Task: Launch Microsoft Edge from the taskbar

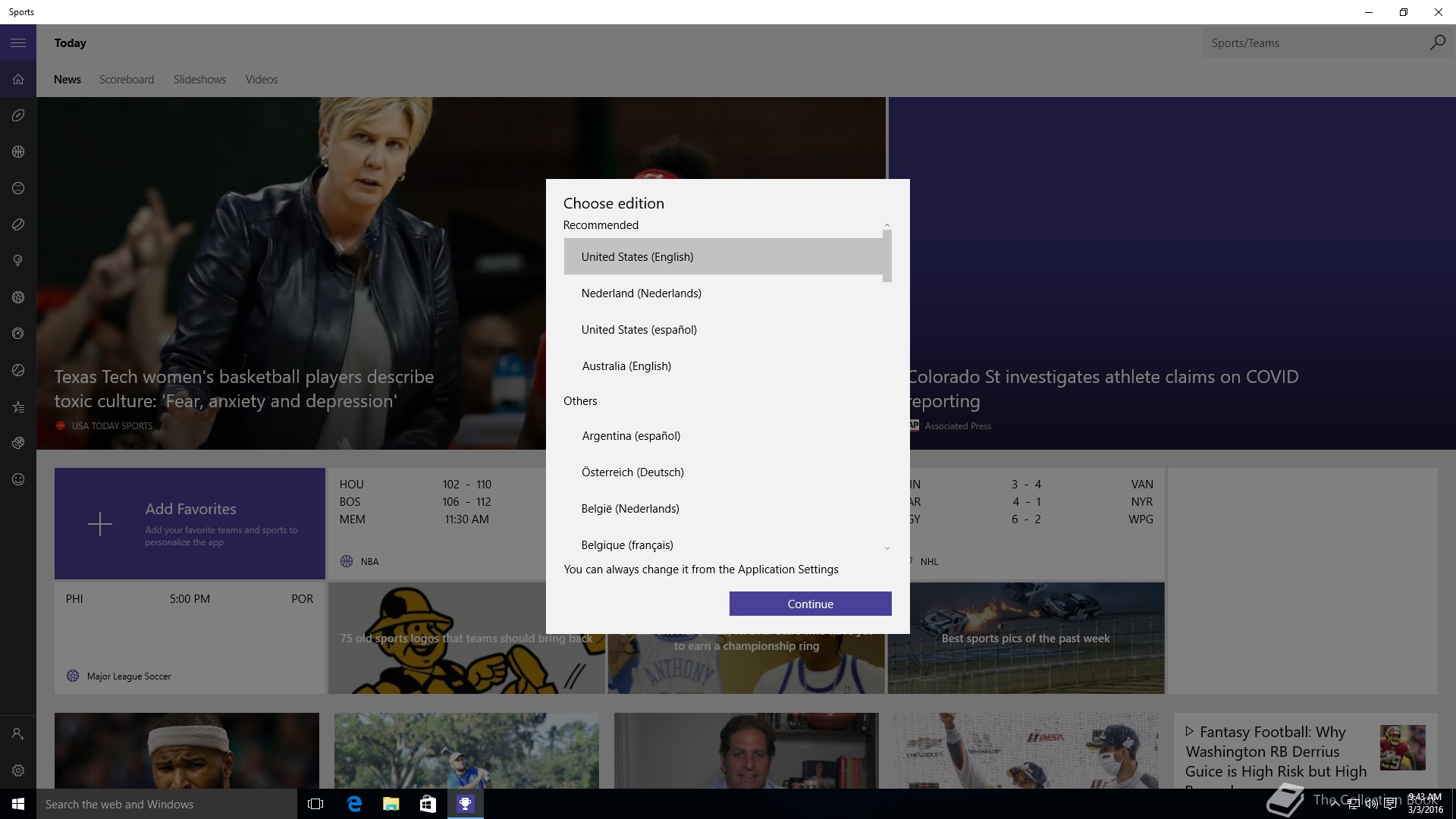Action: point(353,804)
